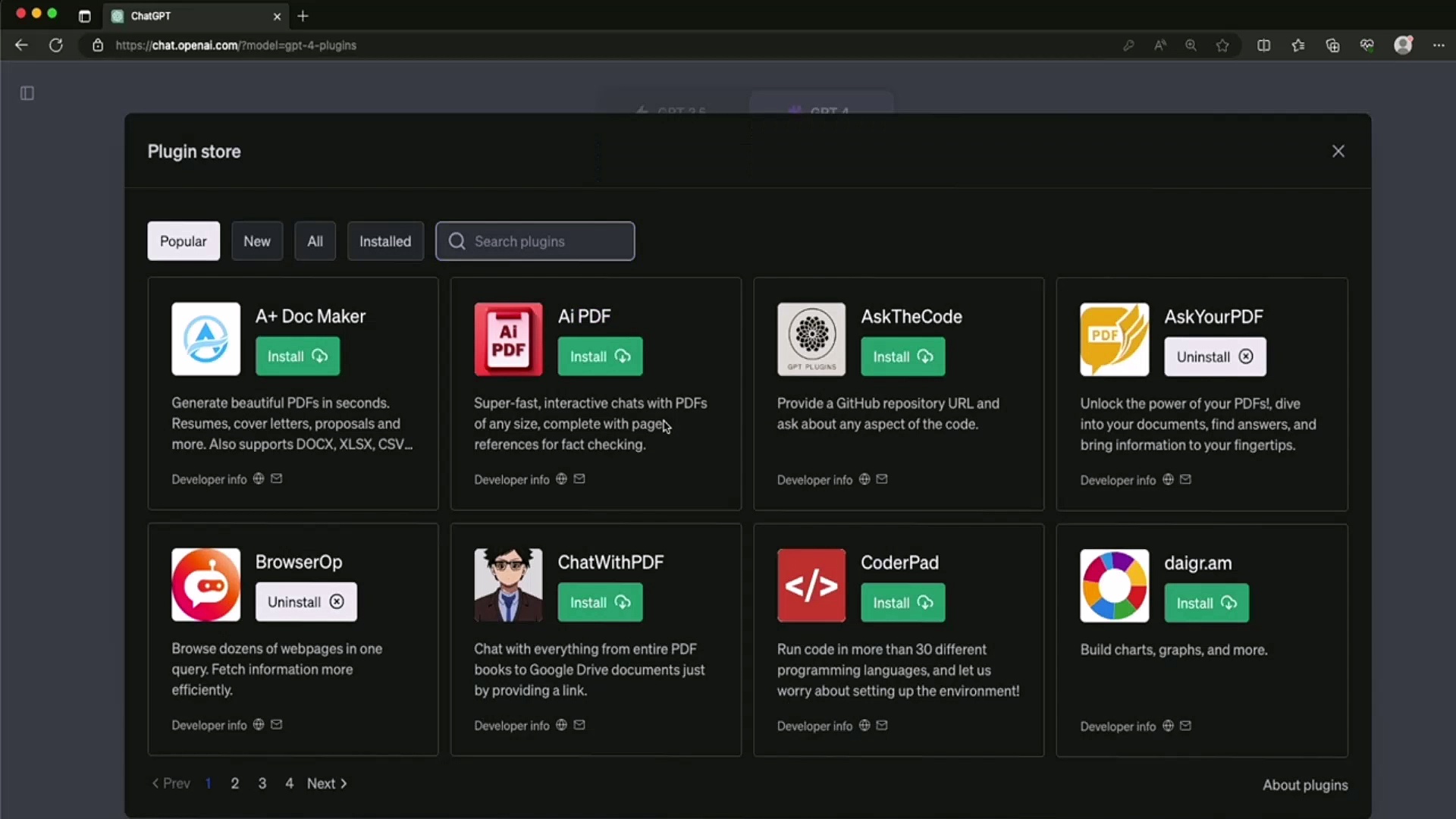Switch to the Installed plugins tab
The image size is (1456, 819).
coord(385,241)
